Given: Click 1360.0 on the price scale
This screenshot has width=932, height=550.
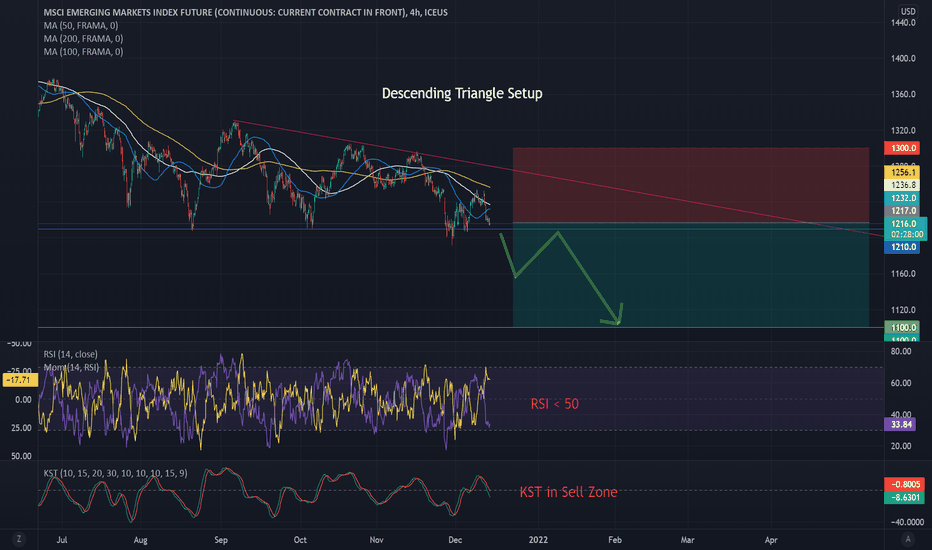Looking at the screenshot, I should 903,94.
